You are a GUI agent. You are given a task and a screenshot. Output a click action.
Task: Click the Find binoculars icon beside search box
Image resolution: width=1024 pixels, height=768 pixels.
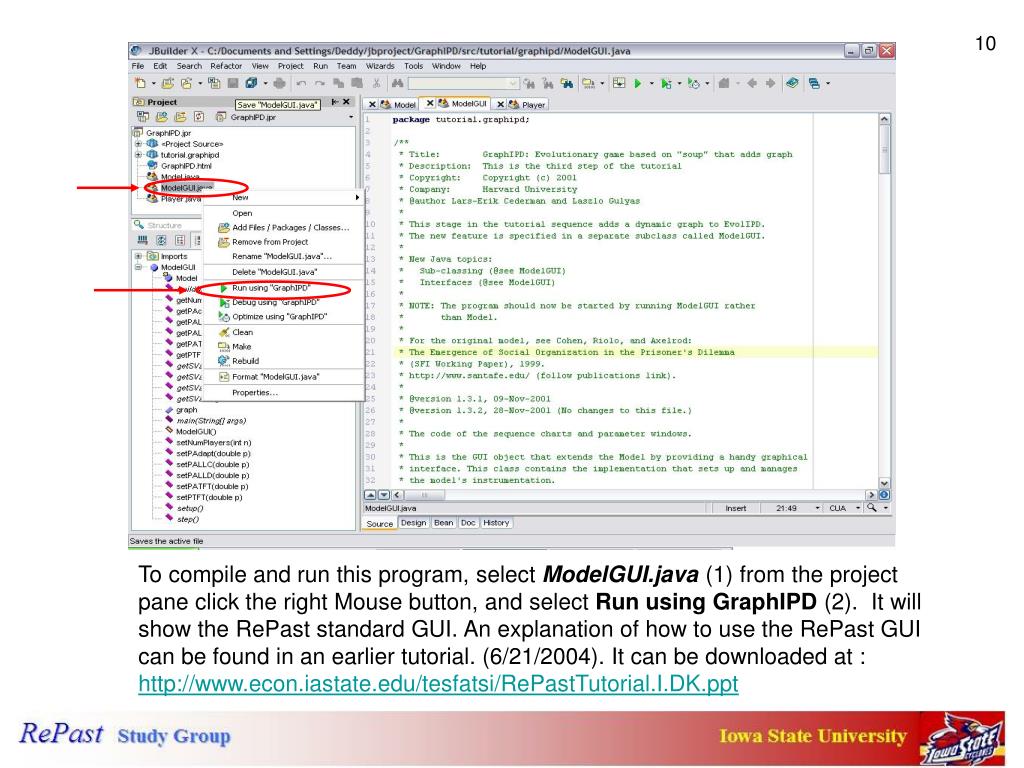tap(398, 83)
